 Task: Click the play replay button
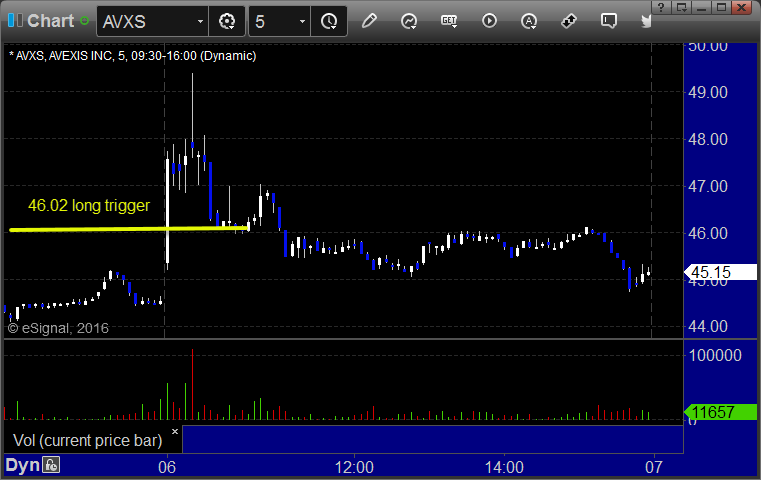tap(489, 21)
